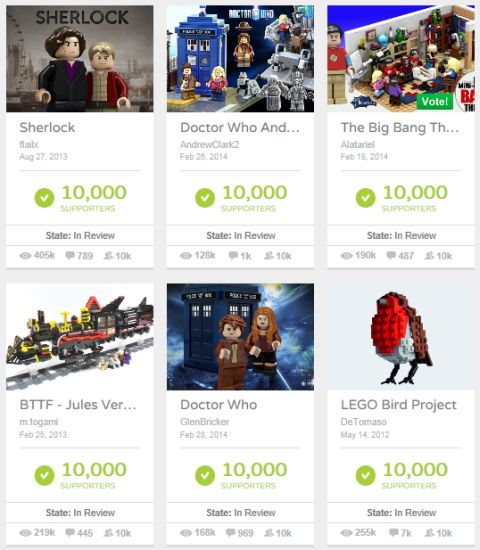Open author AndrewClark2's profile
This screenshot has height=550, width=480.
click(209, 145)
